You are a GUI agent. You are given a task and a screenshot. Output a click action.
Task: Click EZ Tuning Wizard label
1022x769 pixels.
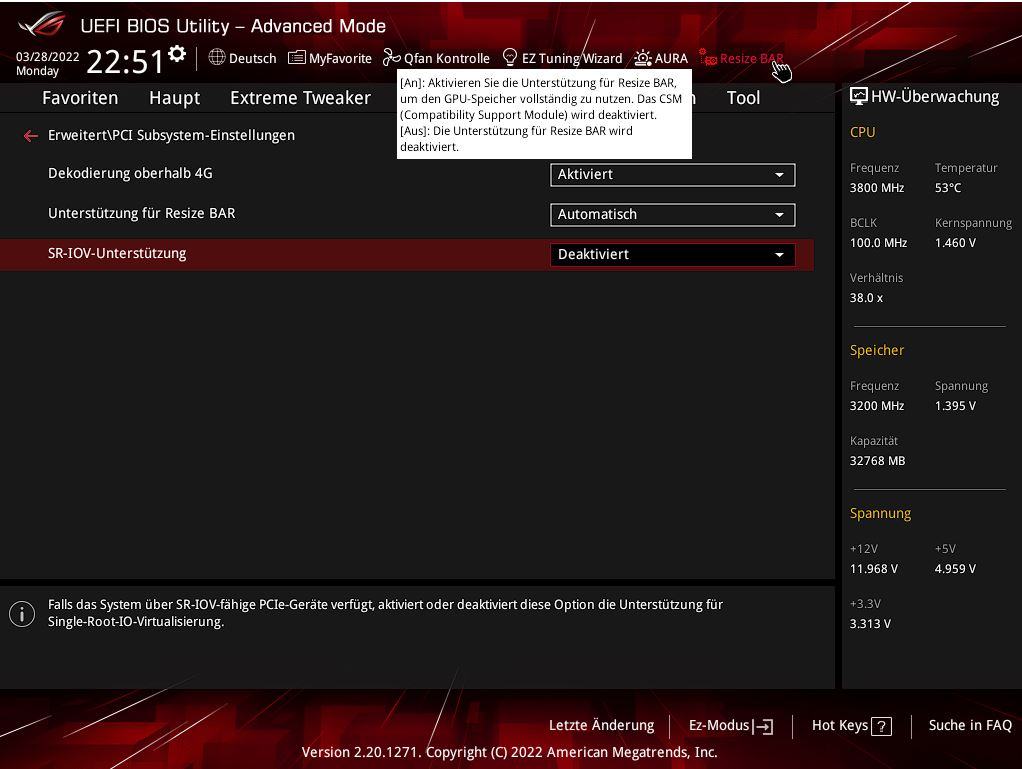click(x=572, y=59)
